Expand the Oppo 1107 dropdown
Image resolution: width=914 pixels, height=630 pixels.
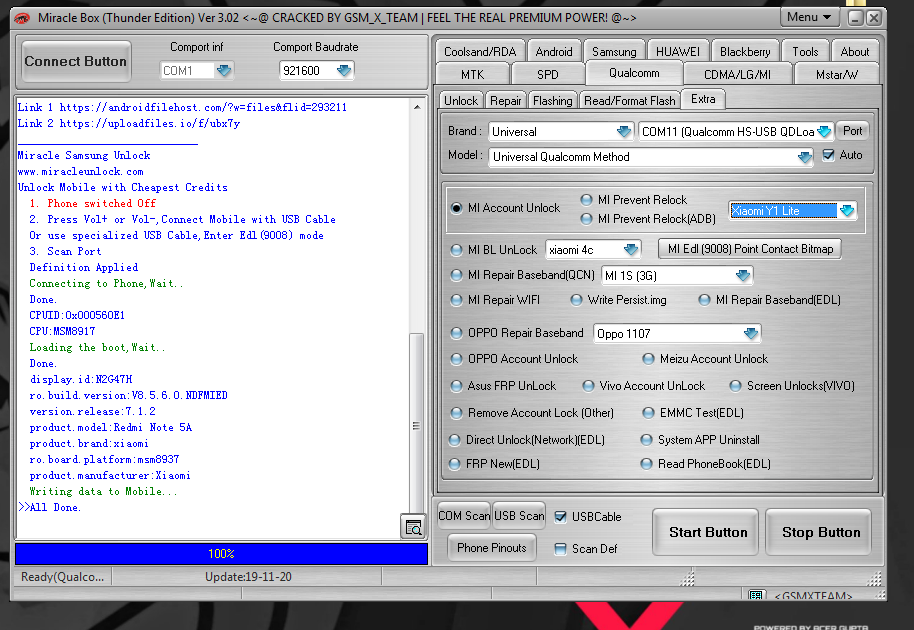(x=751, y=333)
